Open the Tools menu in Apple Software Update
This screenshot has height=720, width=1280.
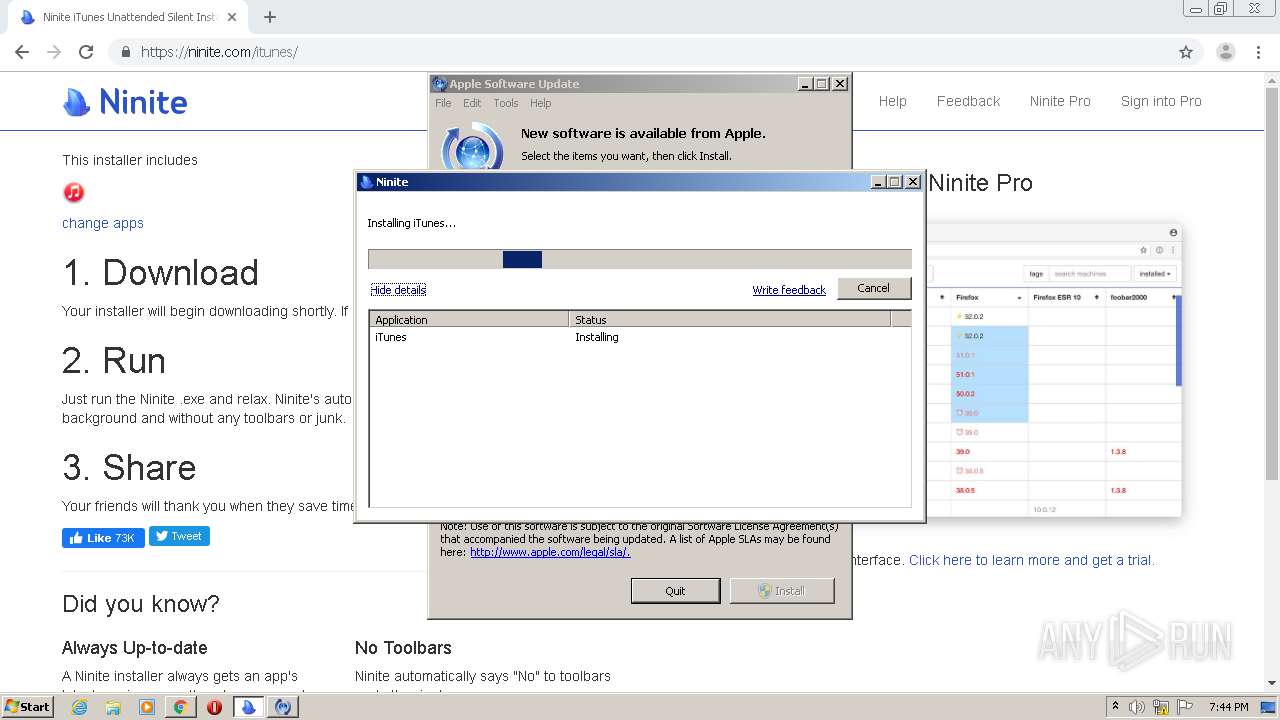tap(506, 103)
